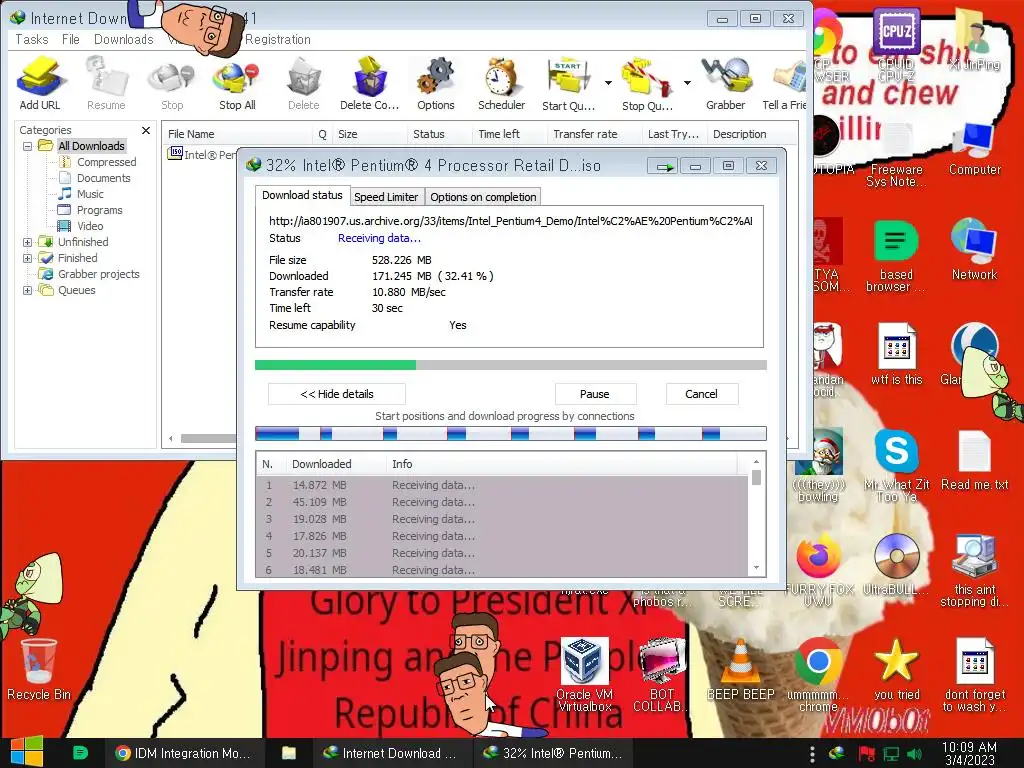
Task: Click the File Explorer taskbar icon
Action: (289, 753)
